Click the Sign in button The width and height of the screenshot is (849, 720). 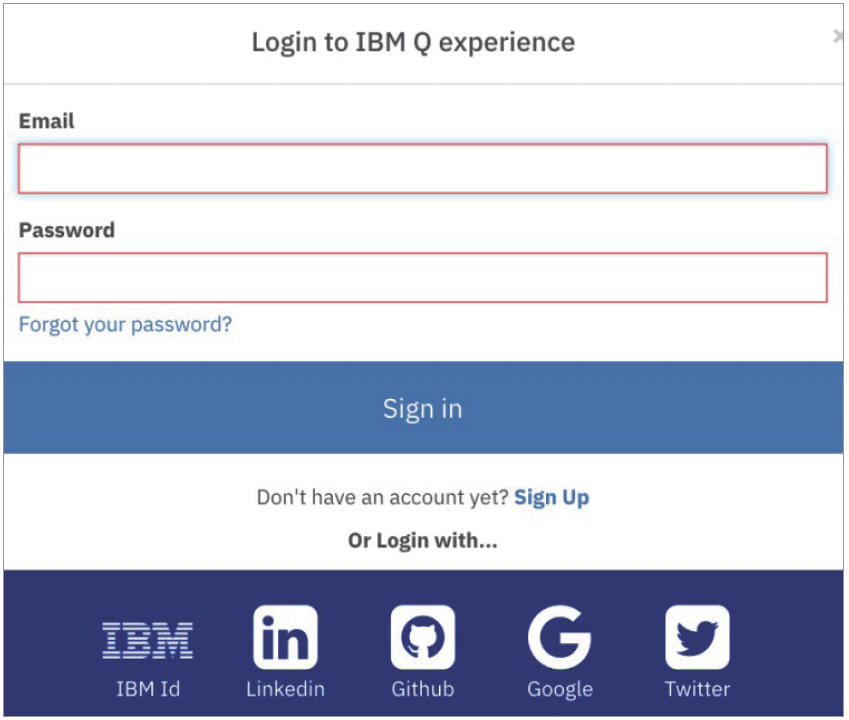423,408
